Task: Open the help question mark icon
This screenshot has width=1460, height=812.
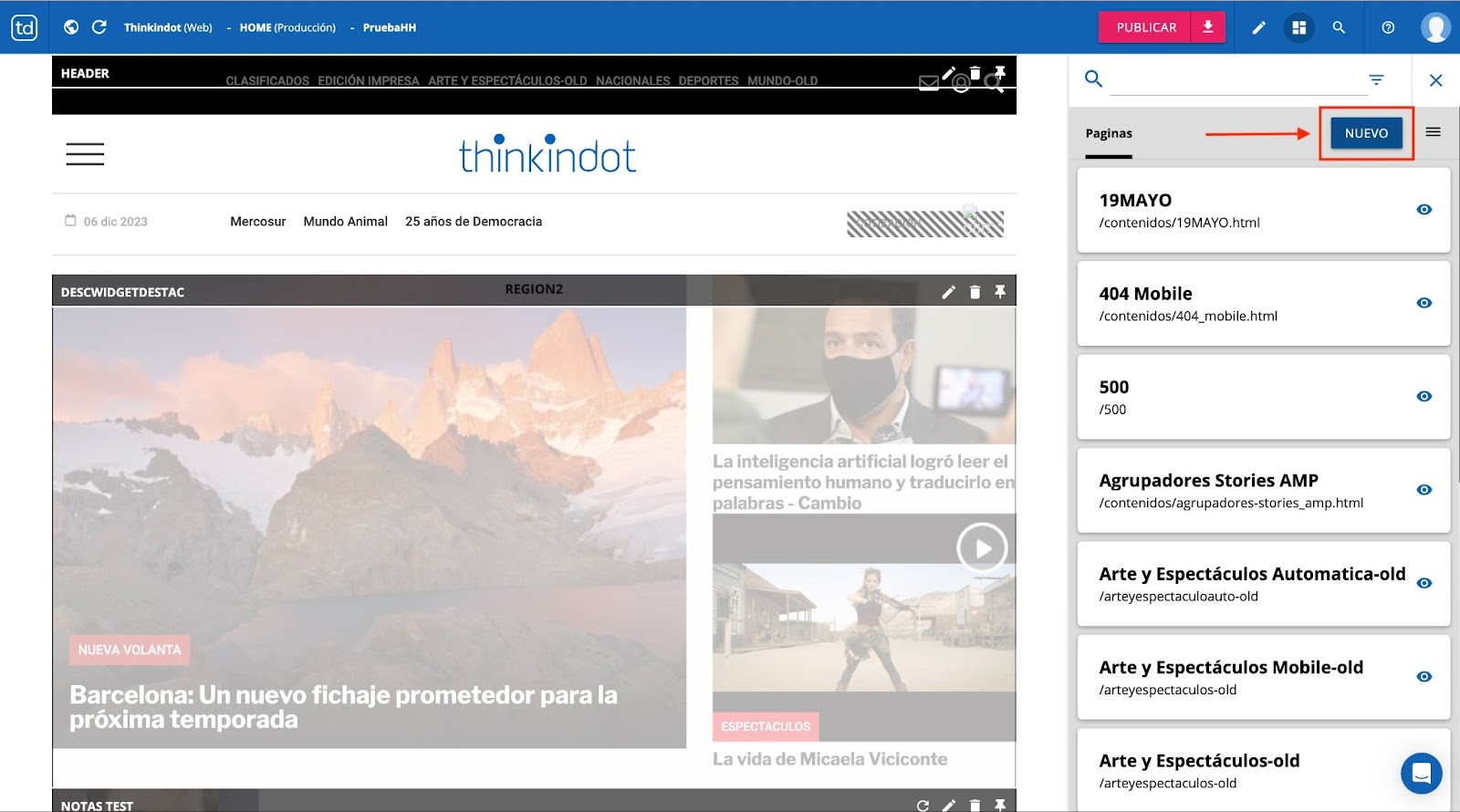Action: coord(1388,27)
